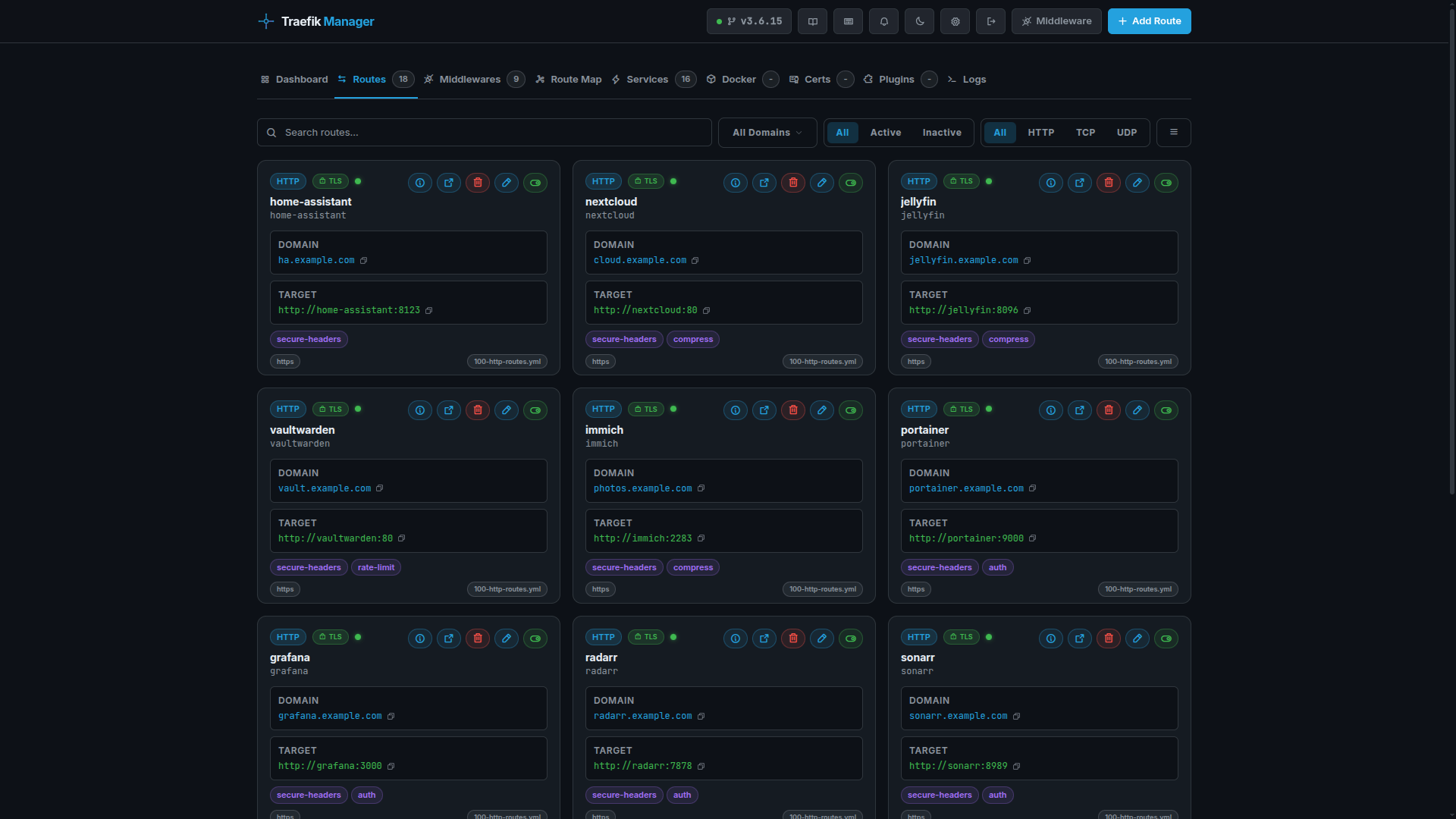Image resolution: width=1456 pixels, height=819 pixels.
Task: Click the page vertical scrollbar
Action: coord(1451,250)
